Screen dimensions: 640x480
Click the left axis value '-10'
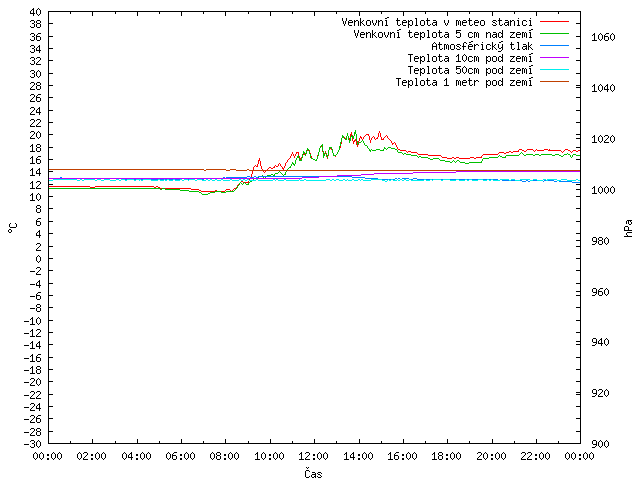(33, 320)
